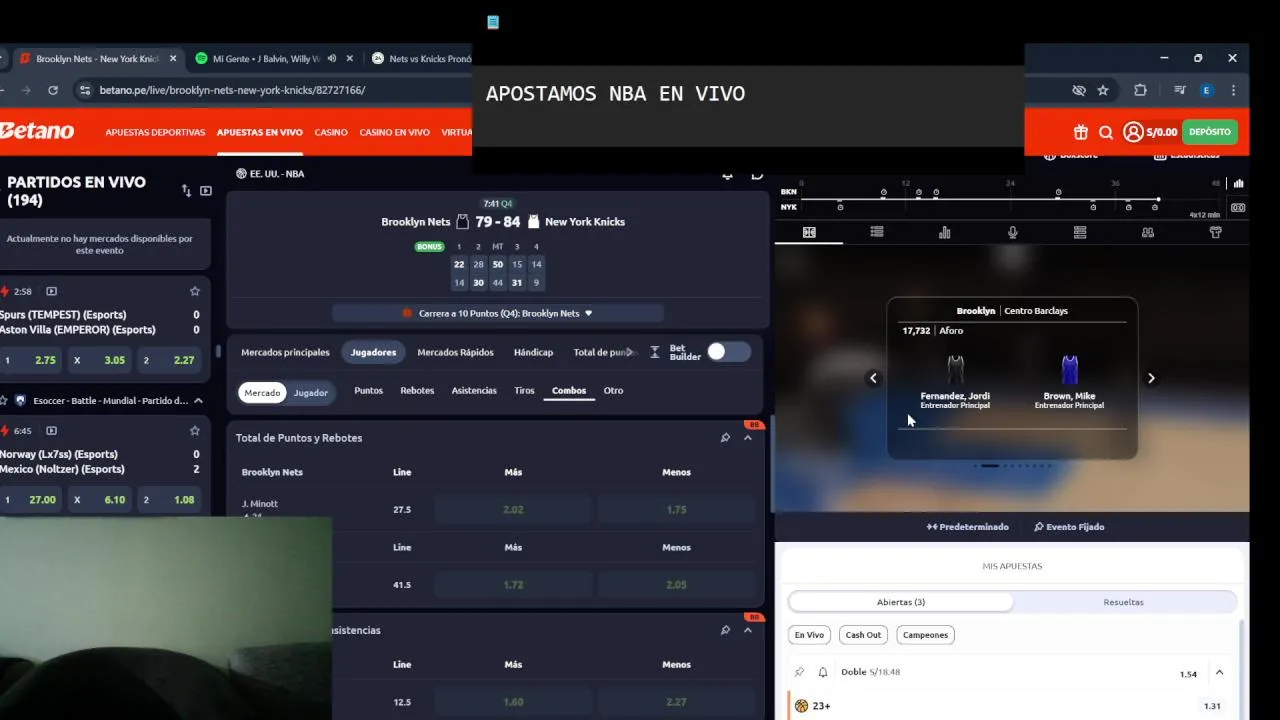Open the Betano search icon
This screenshot has height=720, width=1280.
(x=1106, y=132)
